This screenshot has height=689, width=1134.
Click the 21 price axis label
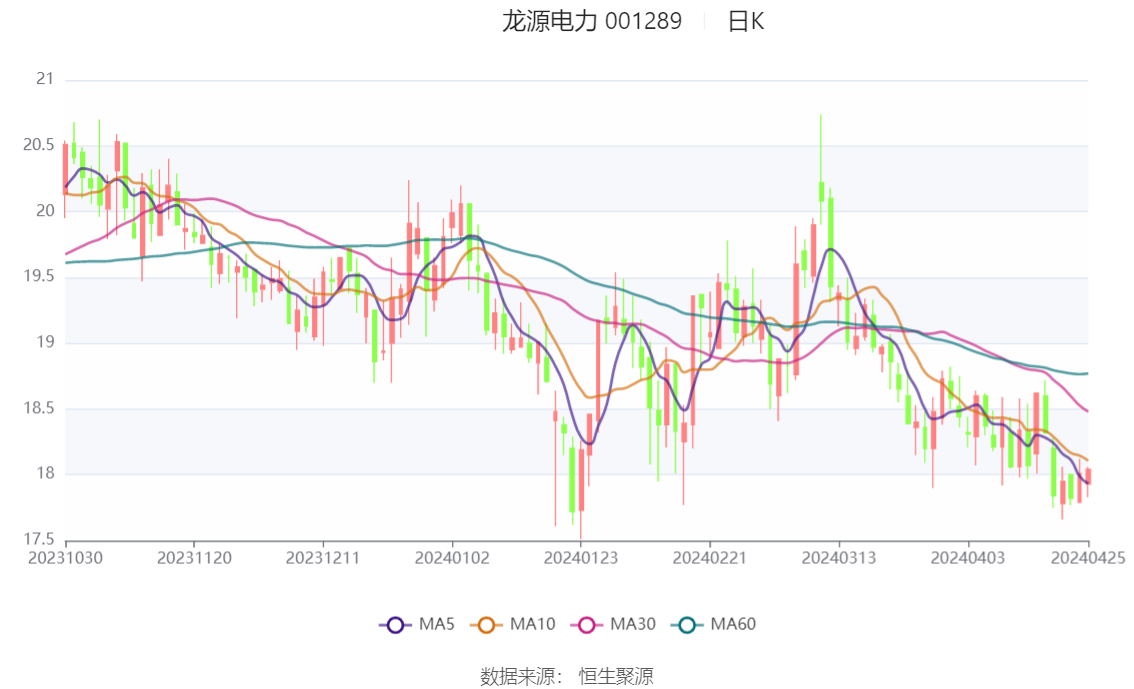tap(45, 79)
